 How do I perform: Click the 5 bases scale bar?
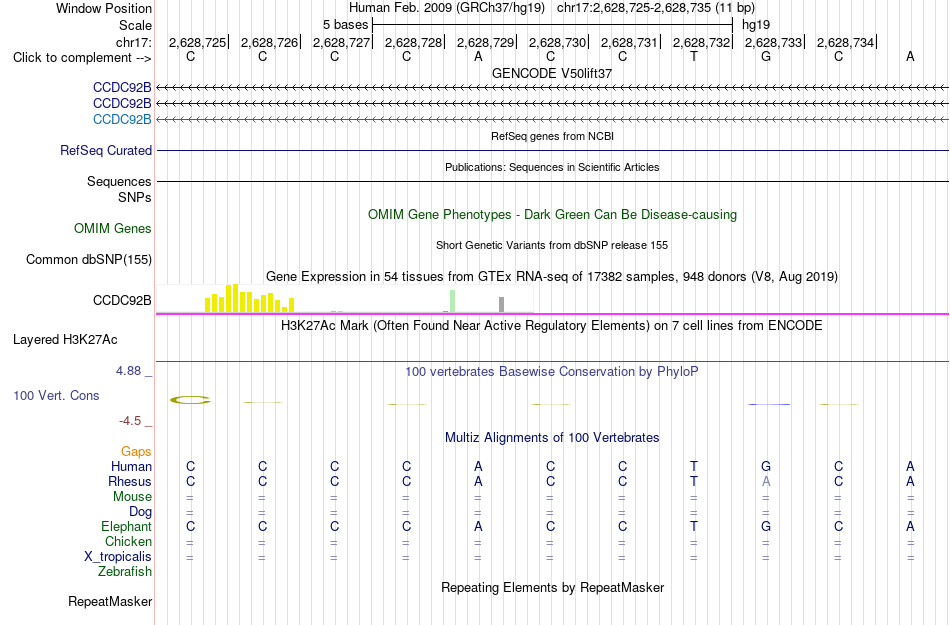point(552,25)
